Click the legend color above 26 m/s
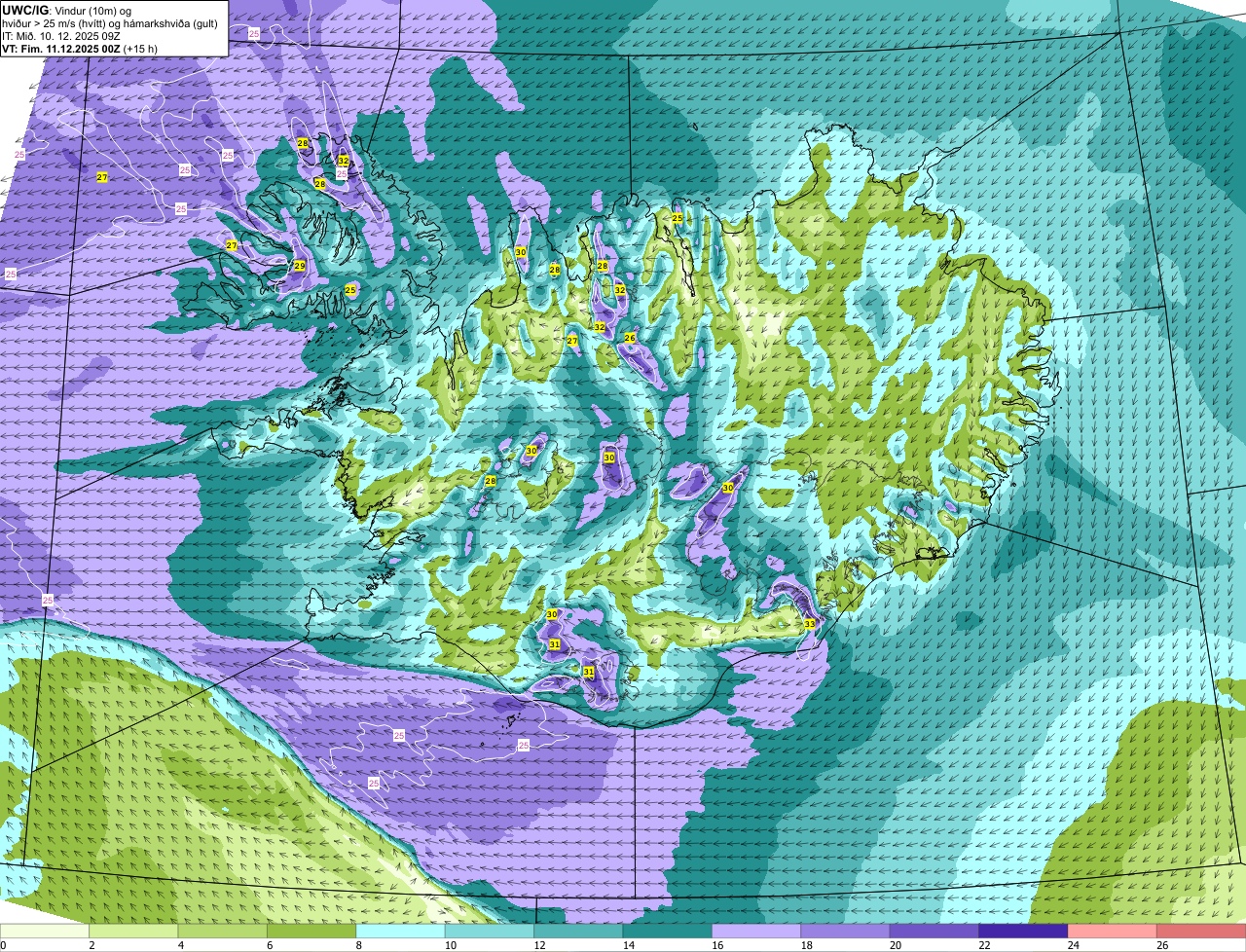This screenshot has width=1246, height=952. point(1201,931)
